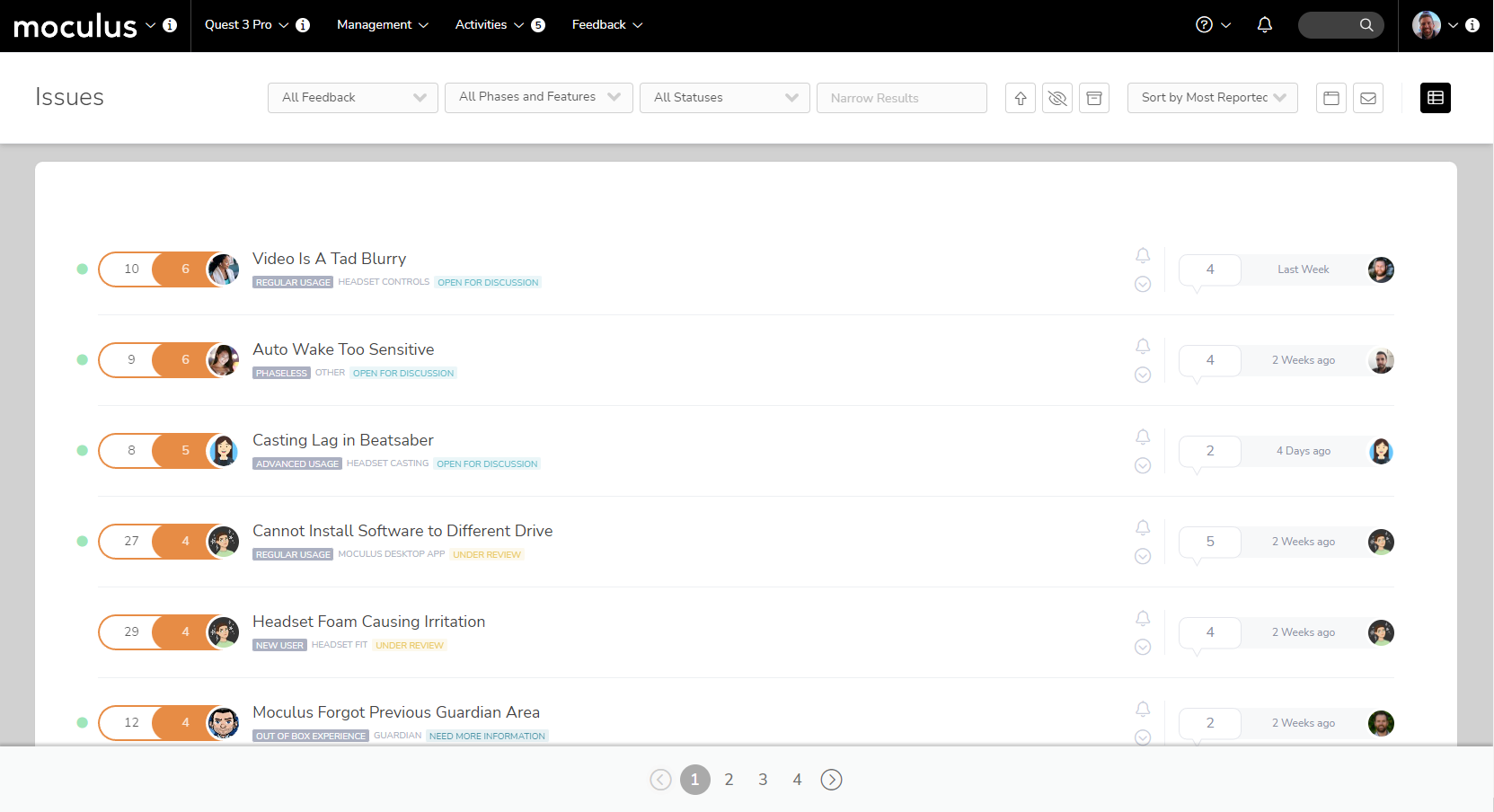Open the notifications bell in header
The width and height of the screenshot is (1494, 812).
(x=1265, y=25)
